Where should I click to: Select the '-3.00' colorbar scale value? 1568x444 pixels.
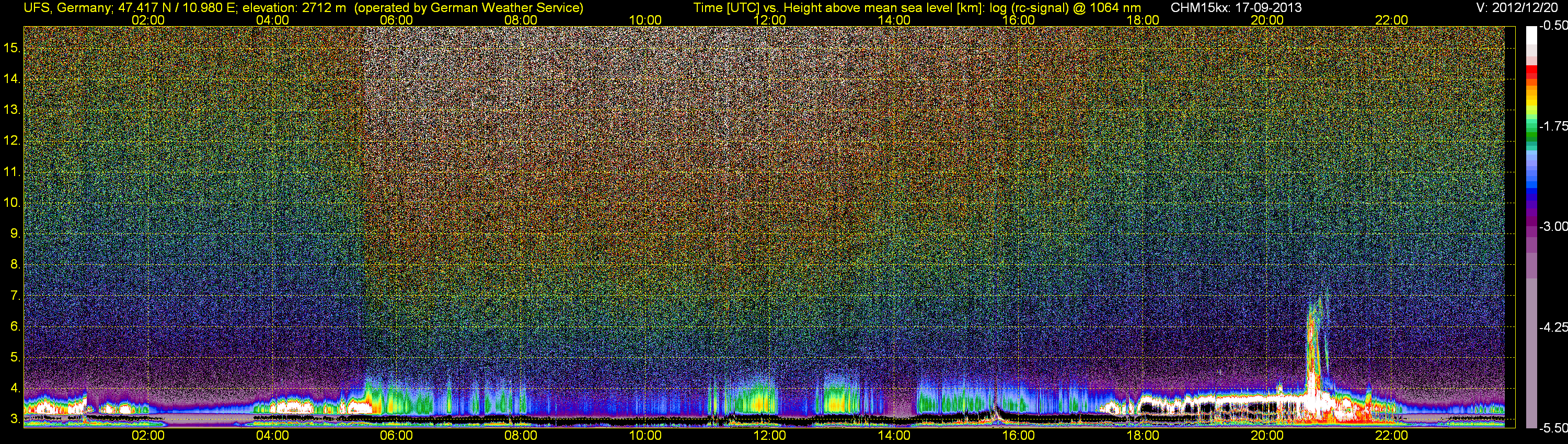[1553, 226]
